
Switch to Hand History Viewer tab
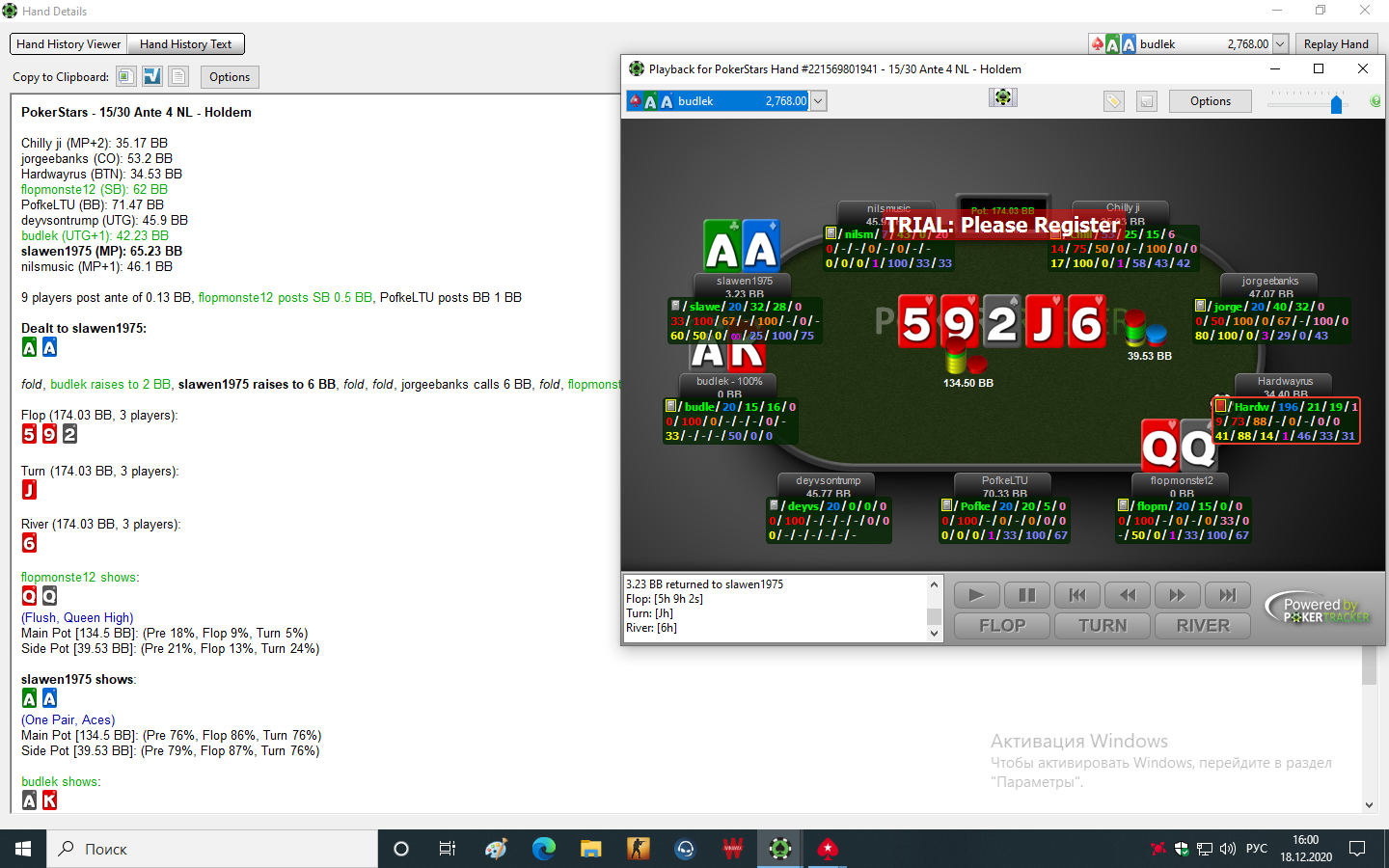click(x=68, y=44)
